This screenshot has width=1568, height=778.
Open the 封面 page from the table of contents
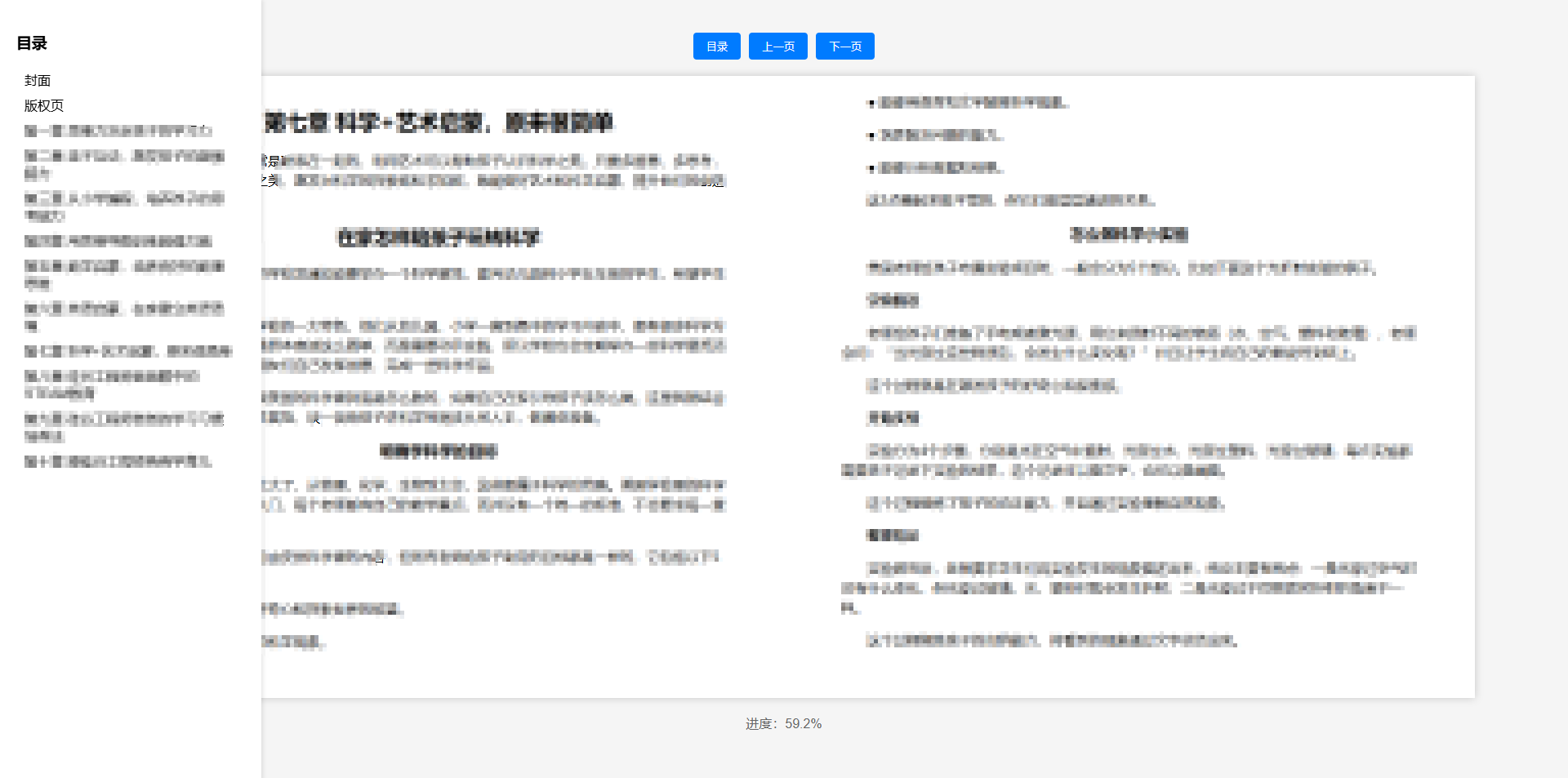[38, 80]
